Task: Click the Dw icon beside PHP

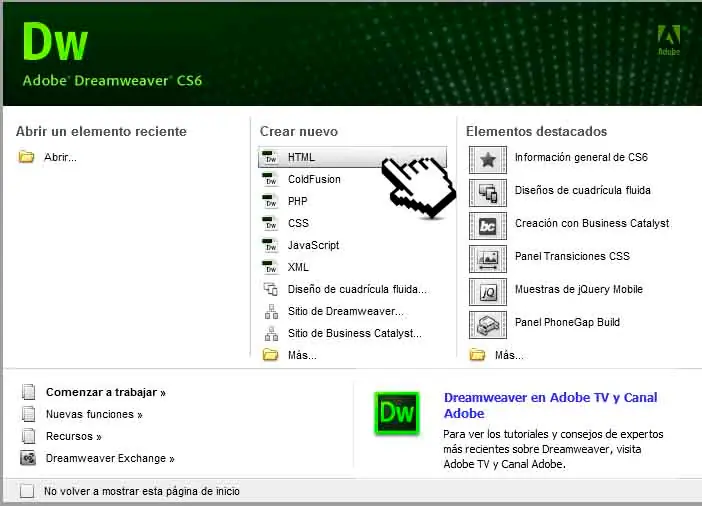Action: pos(270,201)
